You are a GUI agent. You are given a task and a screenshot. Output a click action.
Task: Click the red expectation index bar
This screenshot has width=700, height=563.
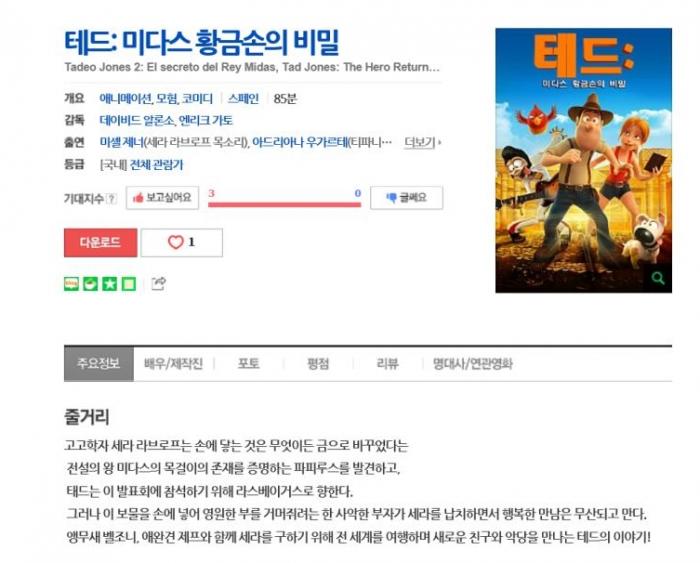[284, 204]
